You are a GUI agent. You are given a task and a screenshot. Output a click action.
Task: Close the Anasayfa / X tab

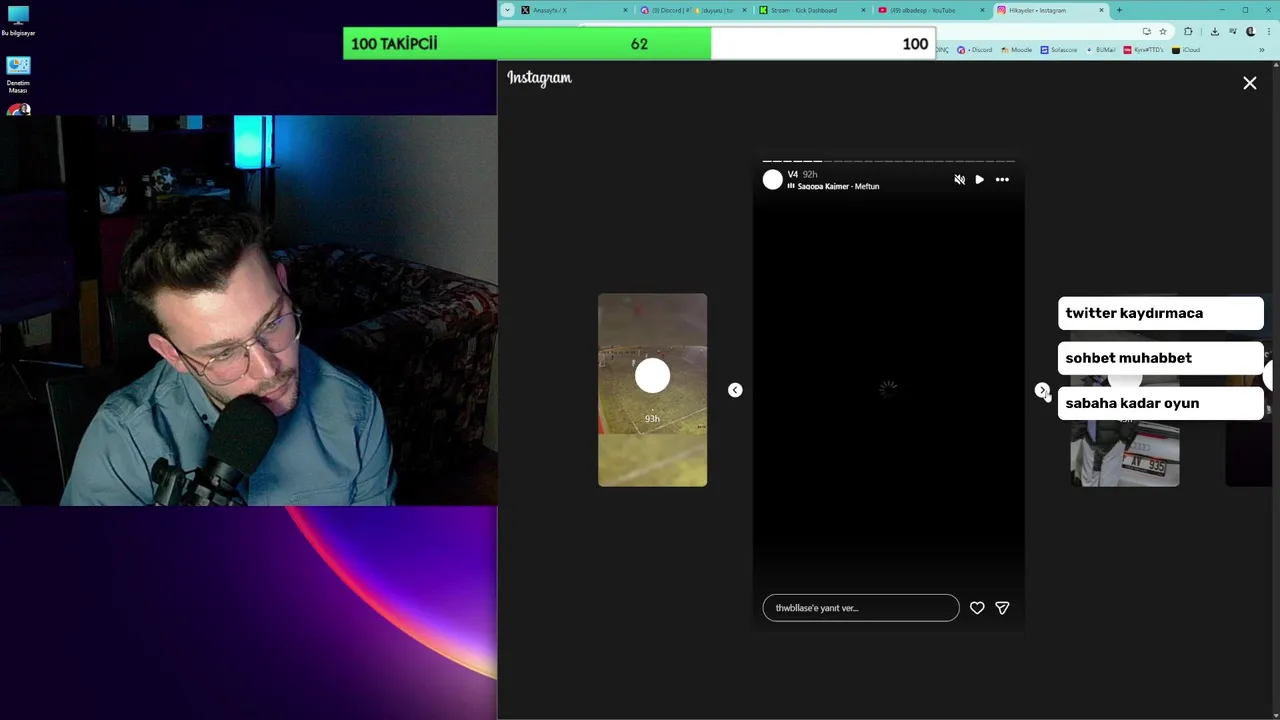[625, 10]
